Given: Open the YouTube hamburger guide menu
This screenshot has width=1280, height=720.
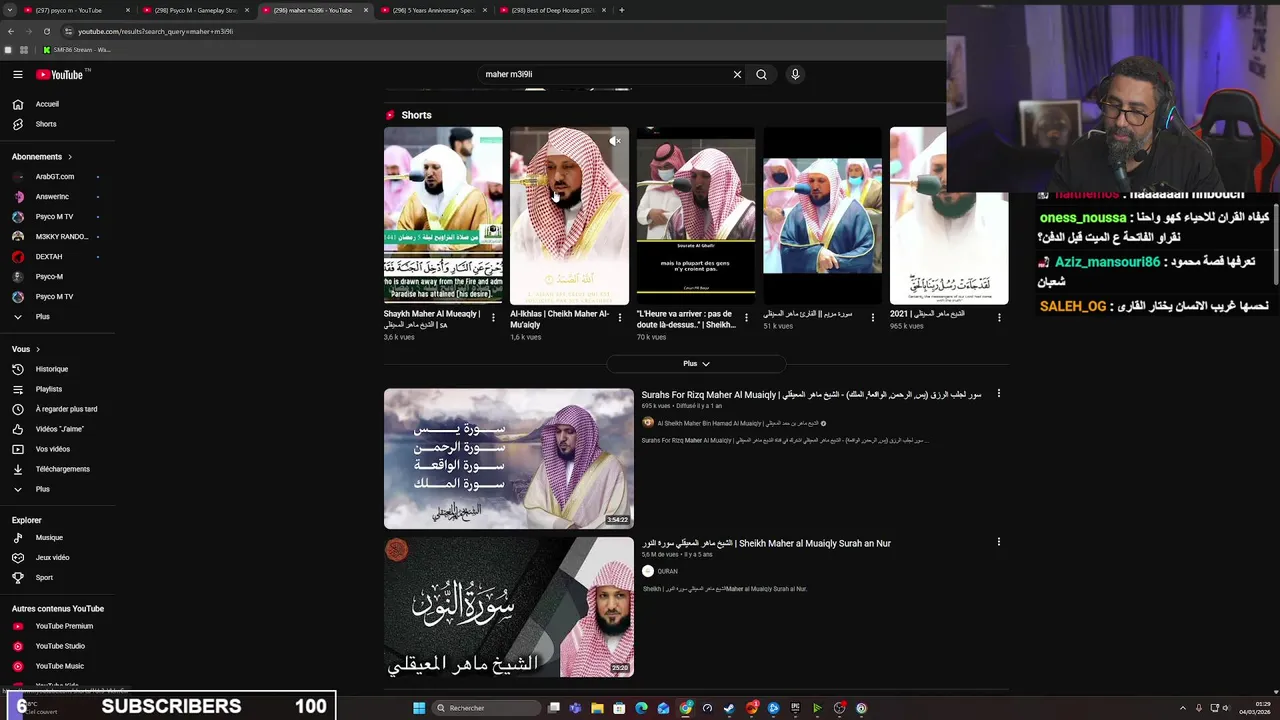Looking at the screenshot, I should [18, 74].
